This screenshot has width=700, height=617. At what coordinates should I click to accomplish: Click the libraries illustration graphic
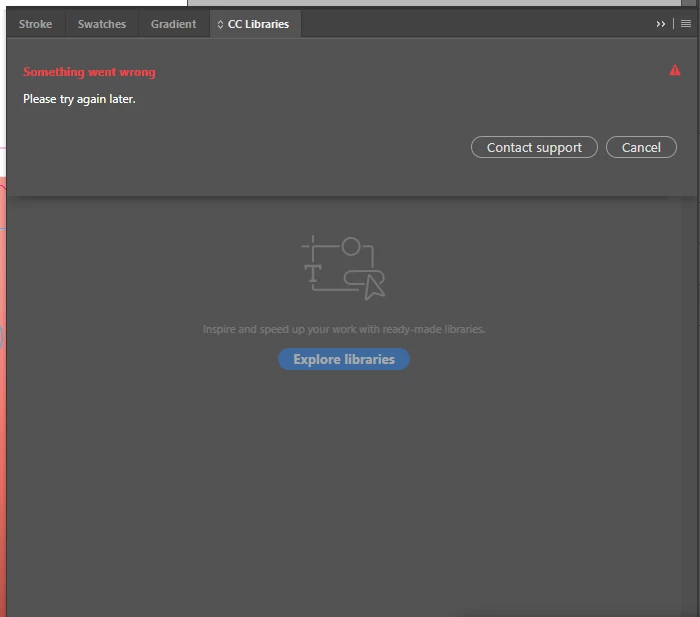point(343,268)
